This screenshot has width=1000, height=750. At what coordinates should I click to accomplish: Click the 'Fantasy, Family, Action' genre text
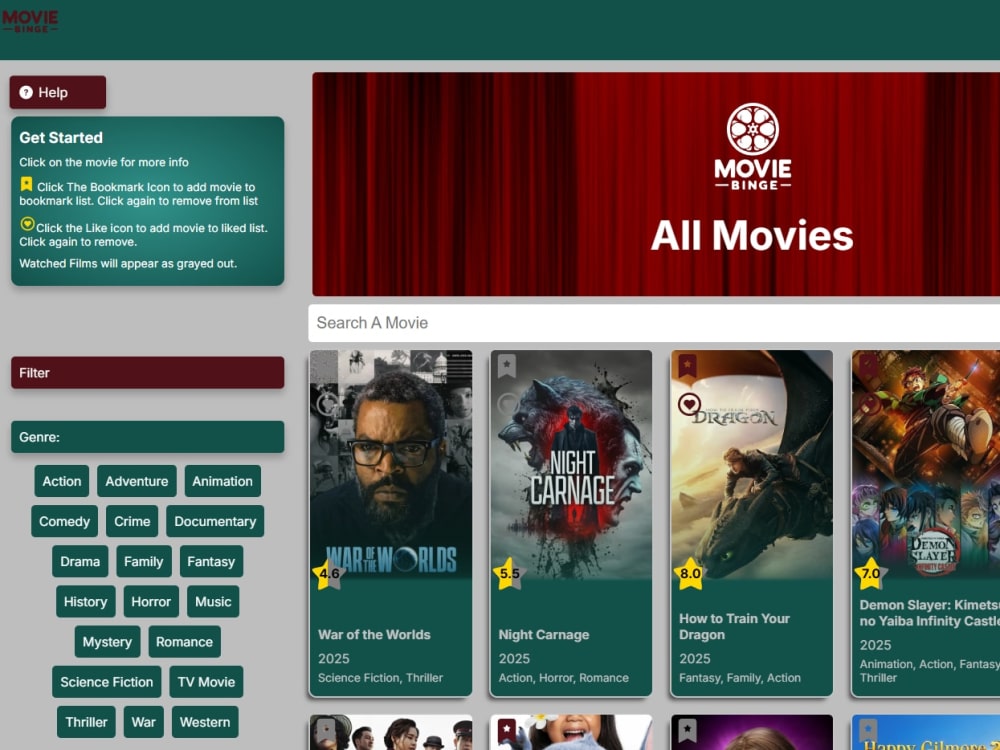[740, 678]
